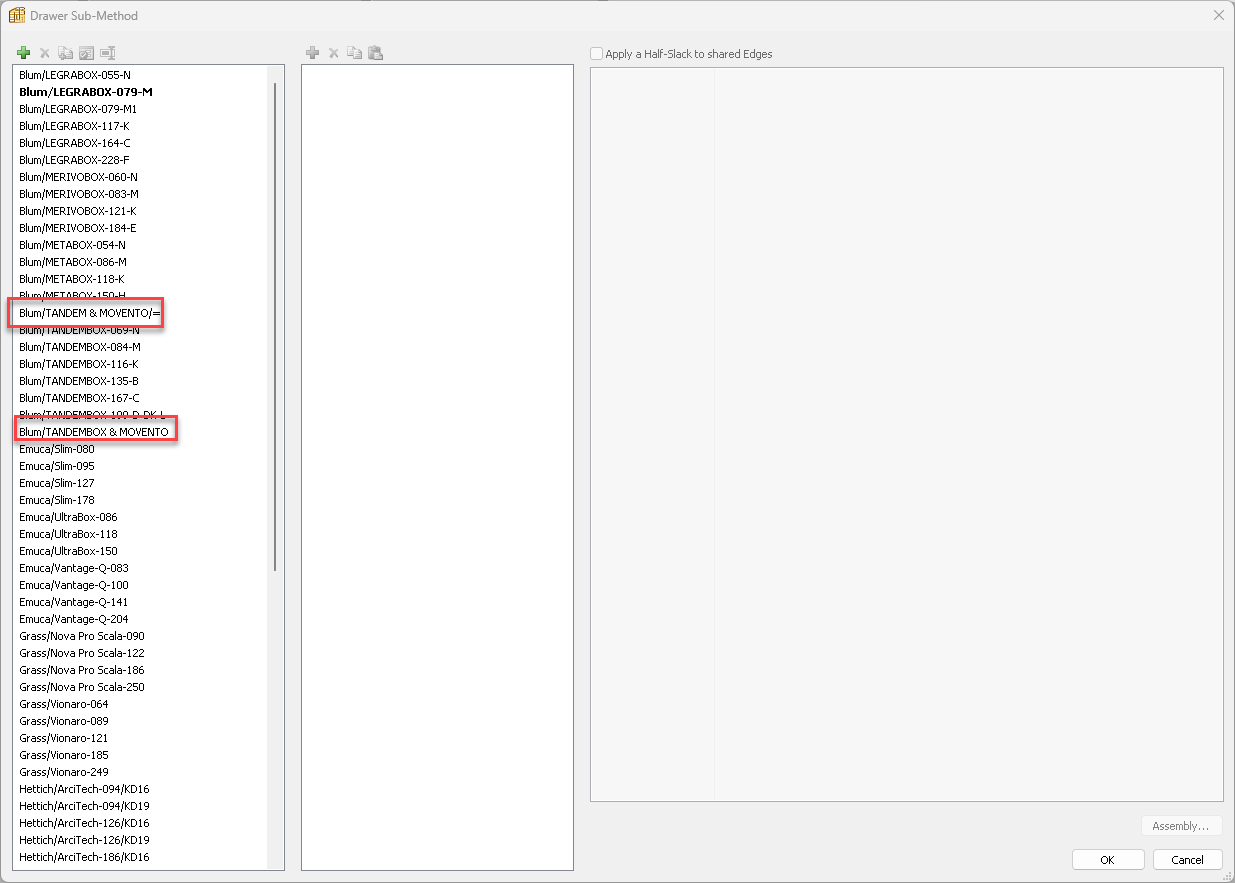Screen dimensions: 1235x883
Task: Choose Blum/TANDEM & MOVENTO/= item
Action: [89, 313]
